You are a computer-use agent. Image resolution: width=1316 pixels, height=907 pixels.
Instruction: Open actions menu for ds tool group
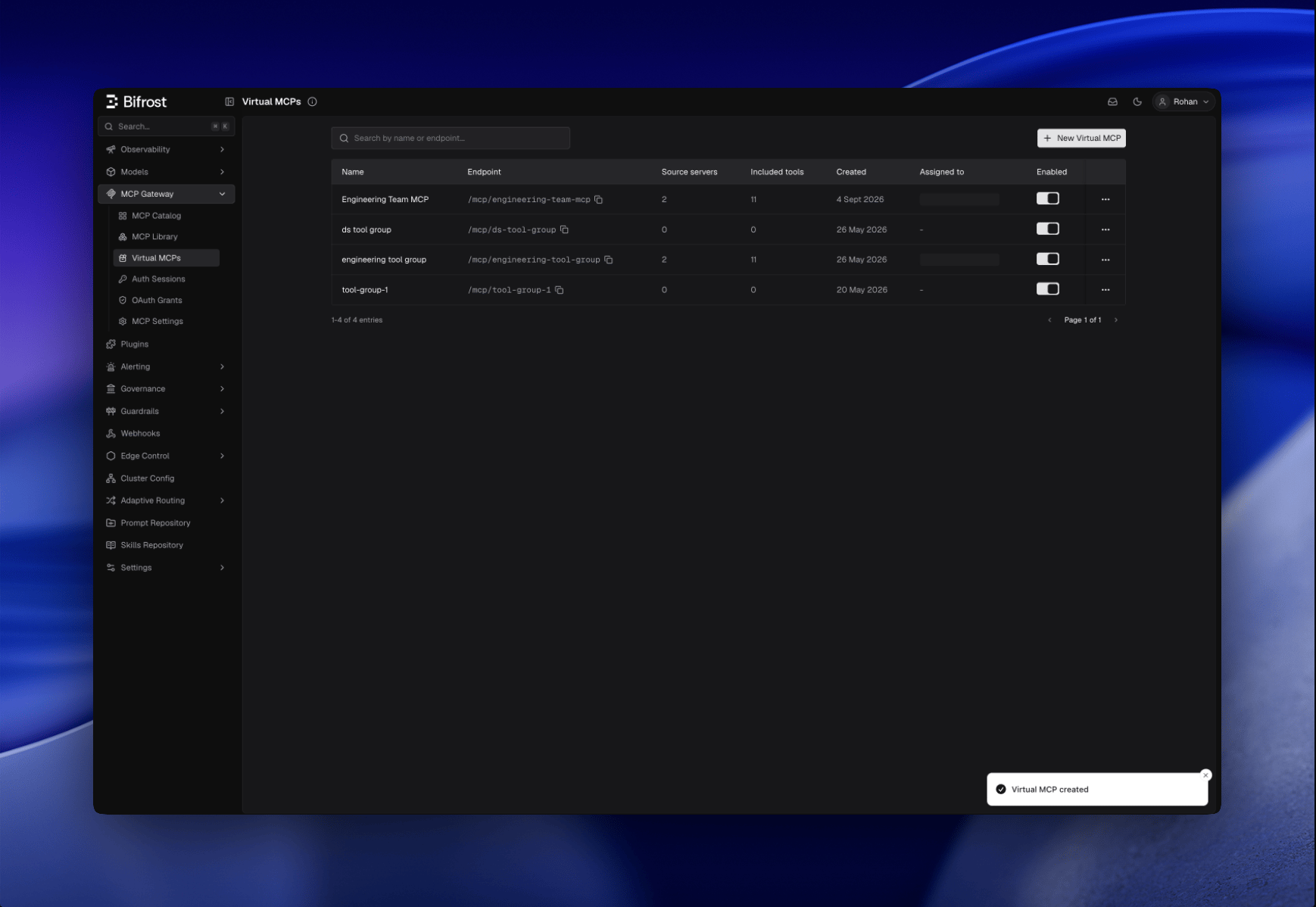tap(1106, 229)
